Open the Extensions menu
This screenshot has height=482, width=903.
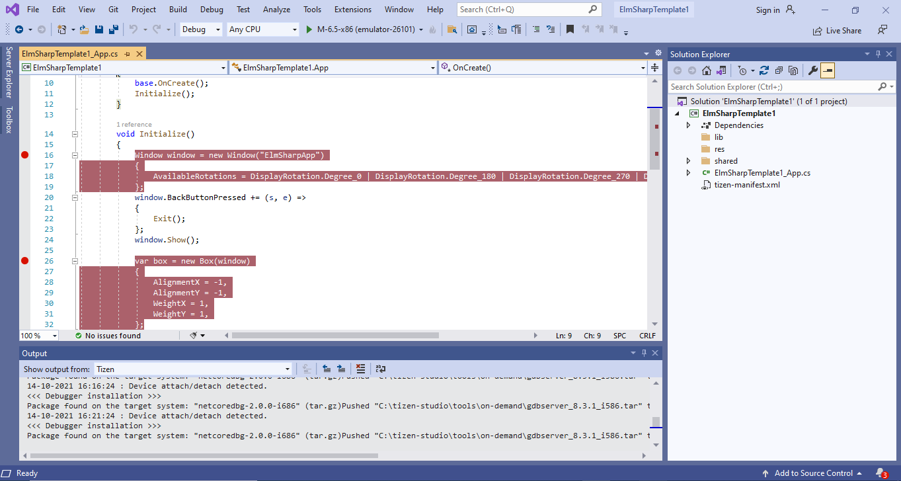pyautogui.click(x=352, y=10)
